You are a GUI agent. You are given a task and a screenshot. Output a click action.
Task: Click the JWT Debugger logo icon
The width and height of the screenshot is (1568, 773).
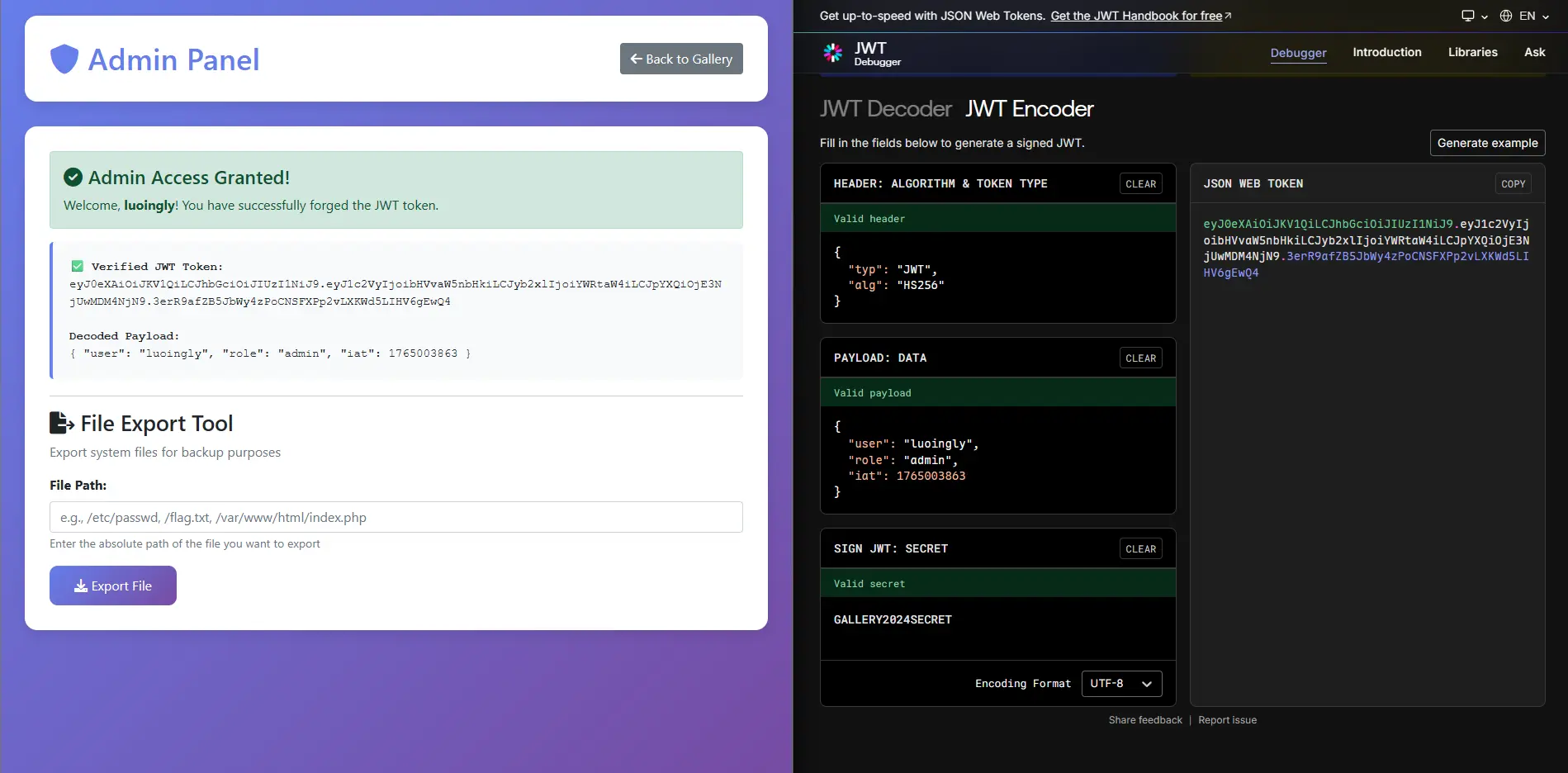pyautogui.click(x=832, y=53)
